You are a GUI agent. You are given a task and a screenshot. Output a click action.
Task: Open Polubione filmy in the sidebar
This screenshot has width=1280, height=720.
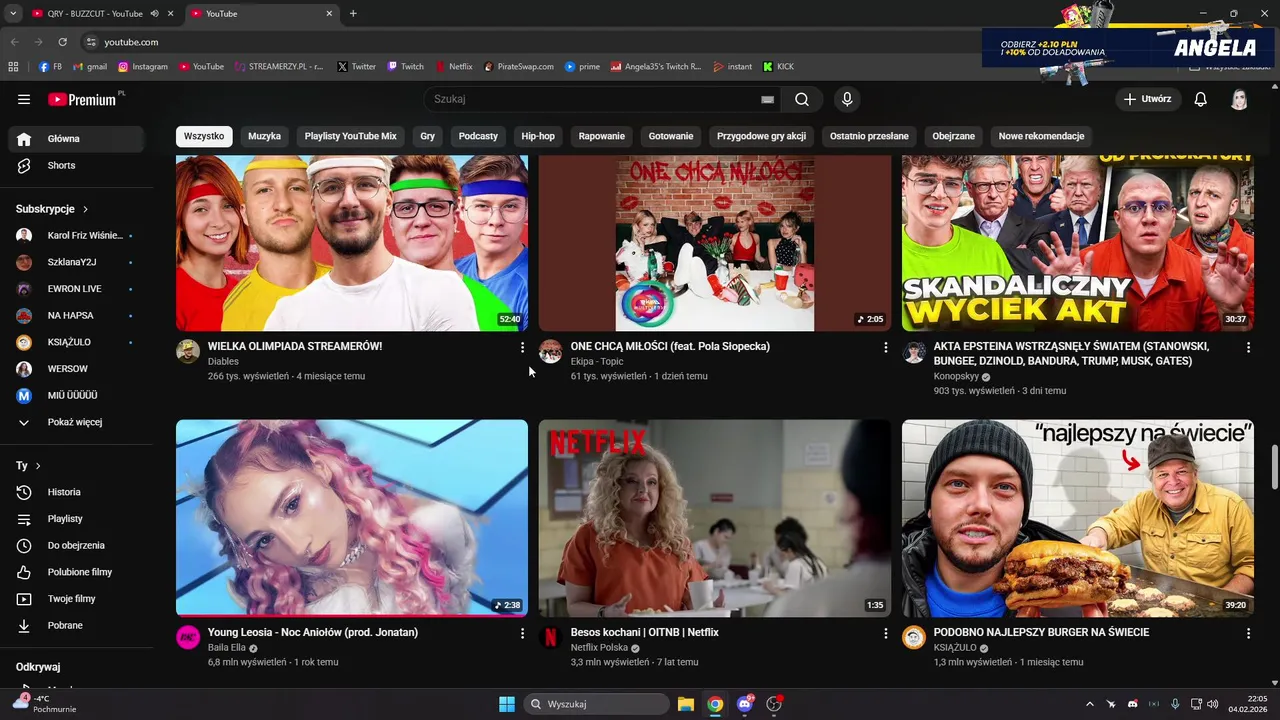click(76, 572)
